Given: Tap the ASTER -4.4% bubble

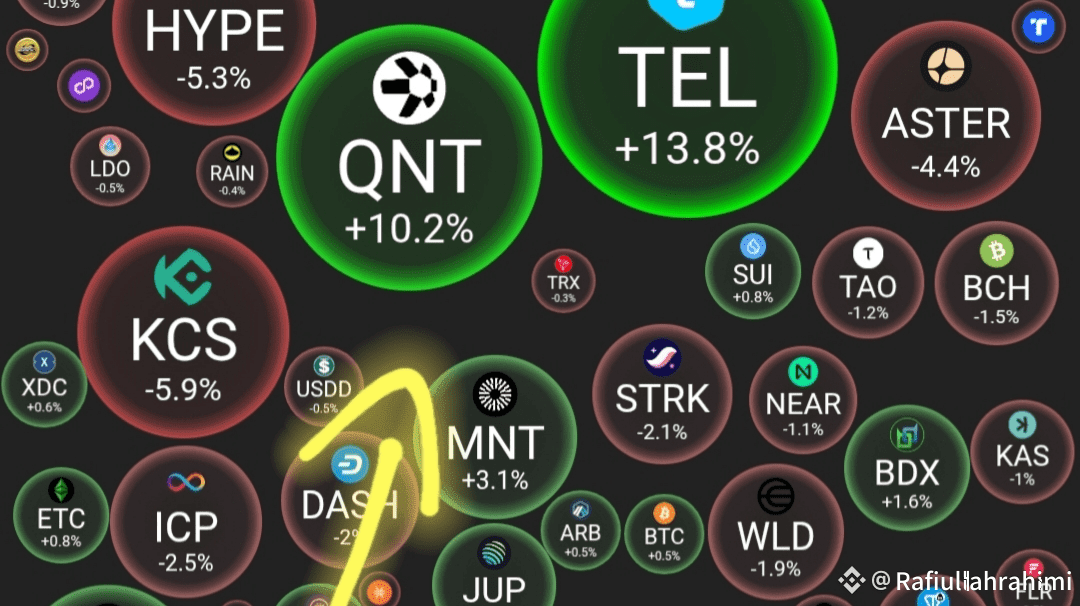Looking at the screenshot, I should (946, 116).
